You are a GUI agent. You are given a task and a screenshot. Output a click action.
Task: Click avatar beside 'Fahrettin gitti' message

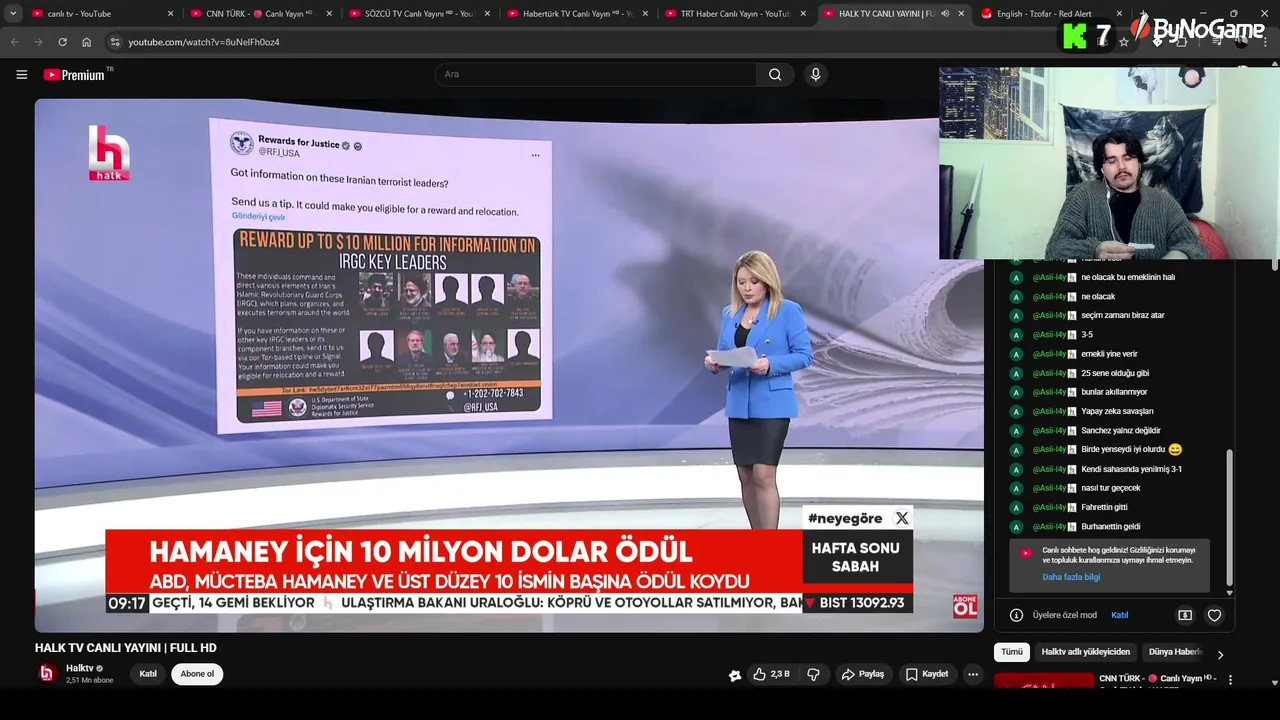tap(1016, 507)
